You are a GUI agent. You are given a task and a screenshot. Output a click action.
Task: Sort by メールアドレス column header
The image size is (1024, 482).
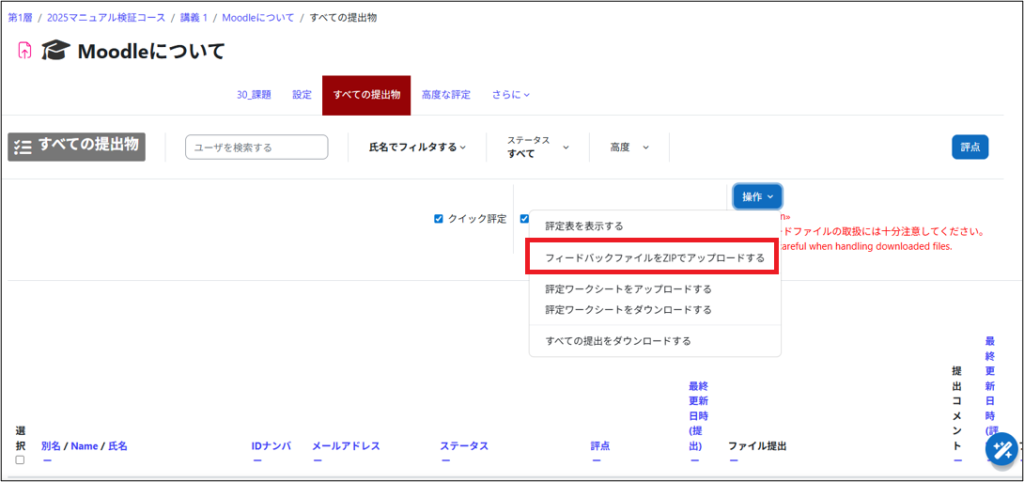coord(346,446)
